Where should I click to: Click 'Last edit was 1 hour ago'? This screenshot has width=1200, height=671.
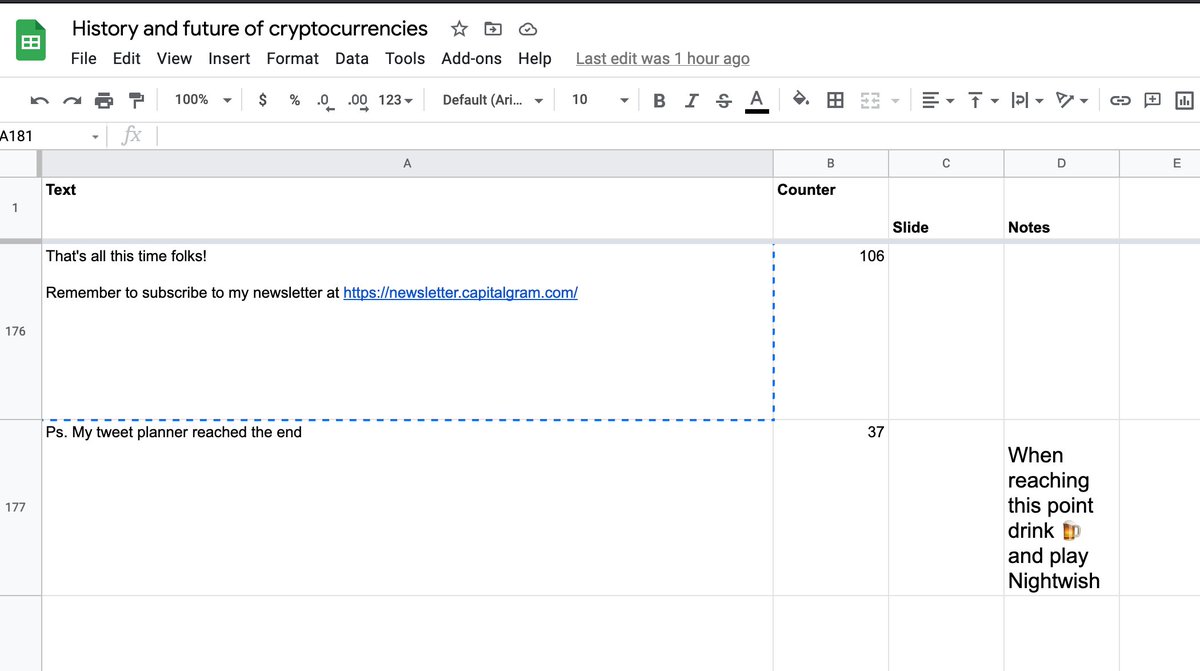click(x=662, y=58)
